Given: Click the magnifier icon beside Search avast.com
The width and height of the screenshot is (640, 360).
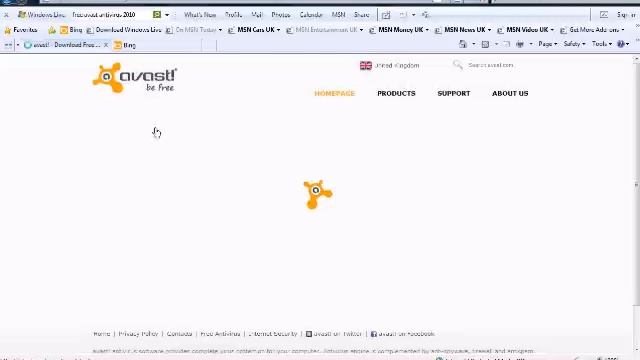Looking at the screenshot, I should pyautogui.click(x=458, y=65).
